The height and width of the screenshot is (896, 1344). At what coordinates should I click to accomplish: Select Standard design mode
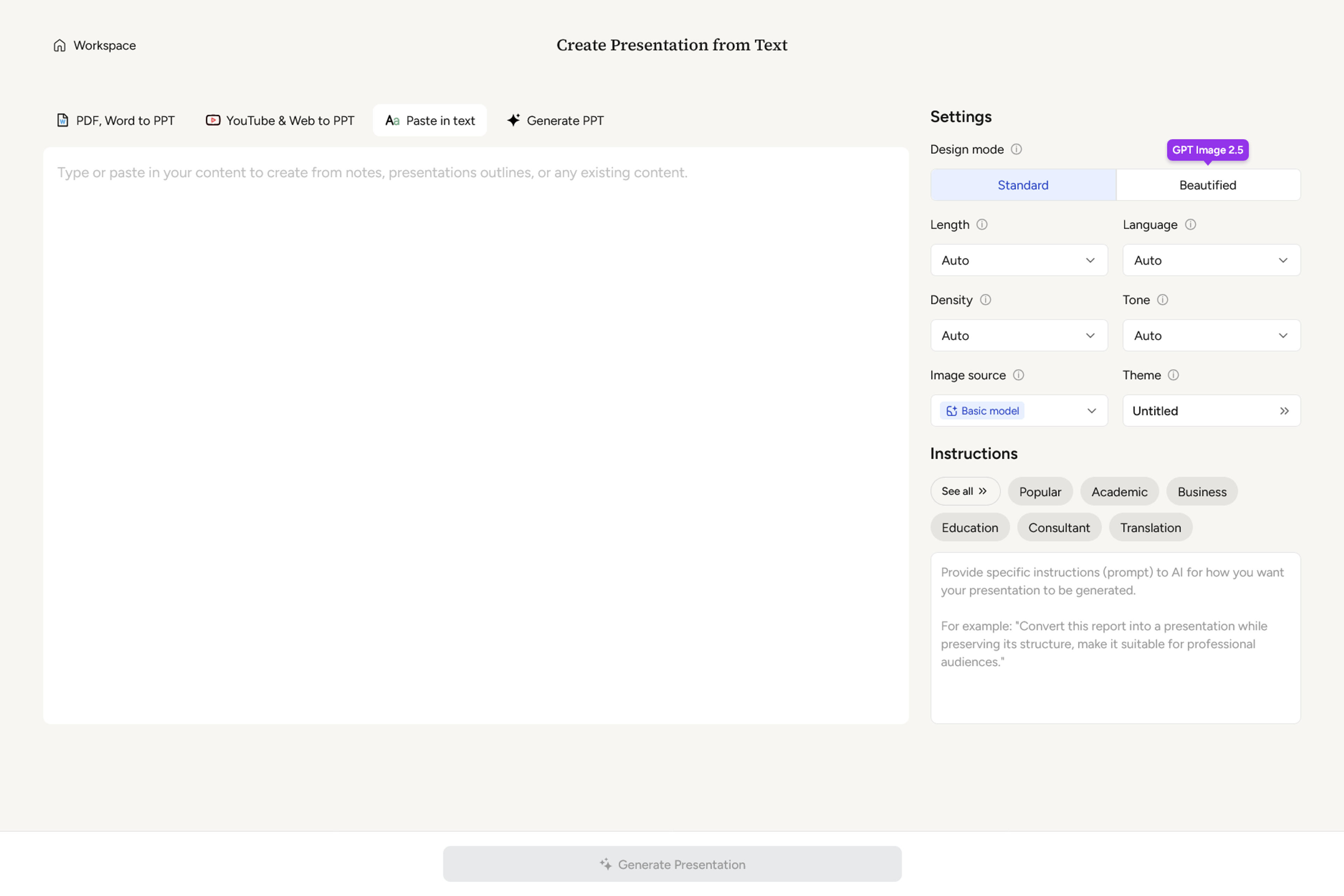tap(1023, 184)
